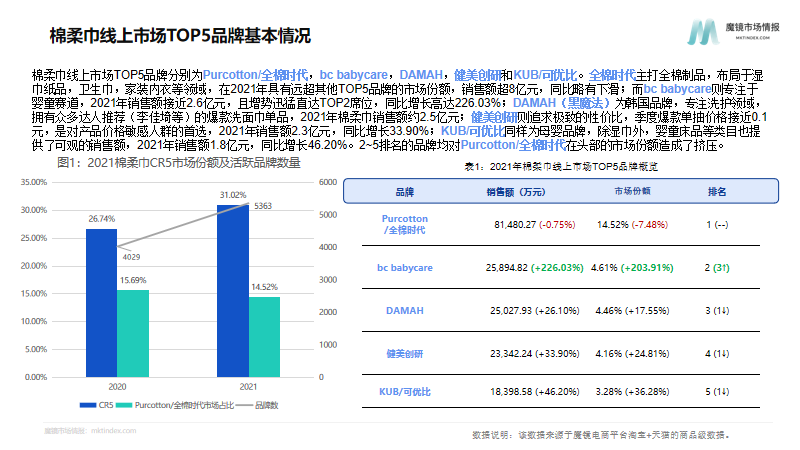This screenshot has width=800, height=450.
Task: Open the DAMAH table brand link
Action: tap(405, 311)
